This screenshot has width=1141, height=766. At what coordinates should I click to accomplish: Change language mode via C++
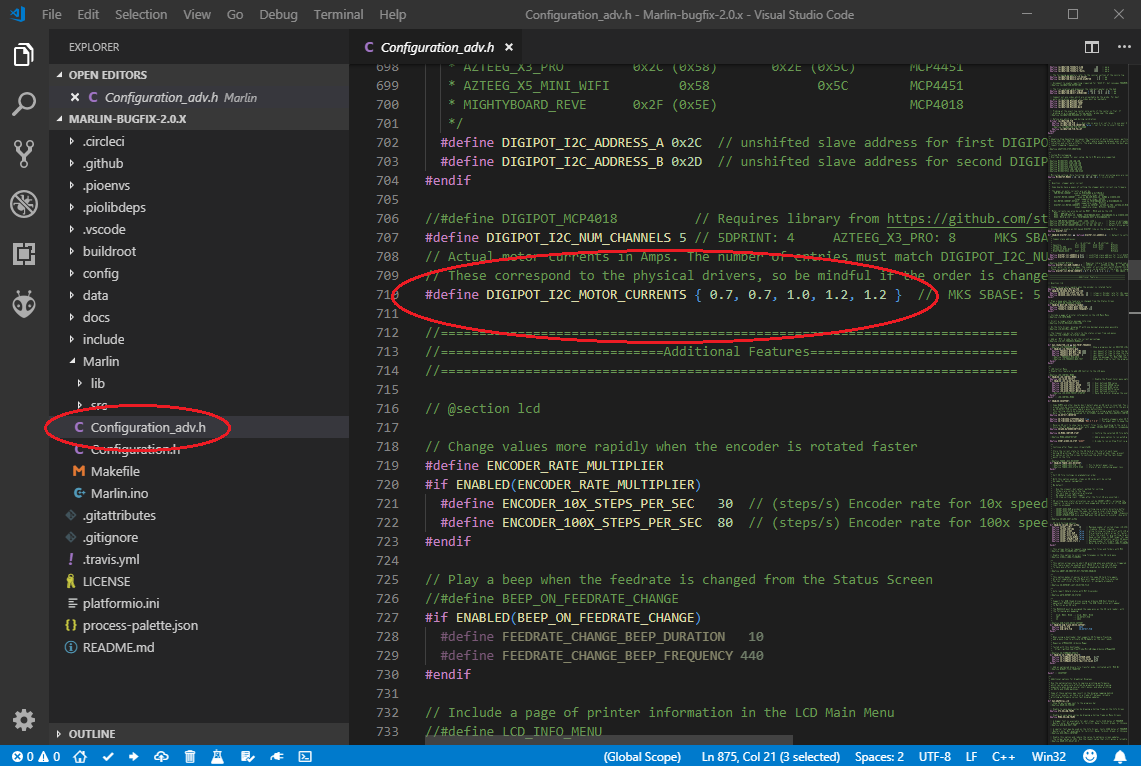(1003, 757)
